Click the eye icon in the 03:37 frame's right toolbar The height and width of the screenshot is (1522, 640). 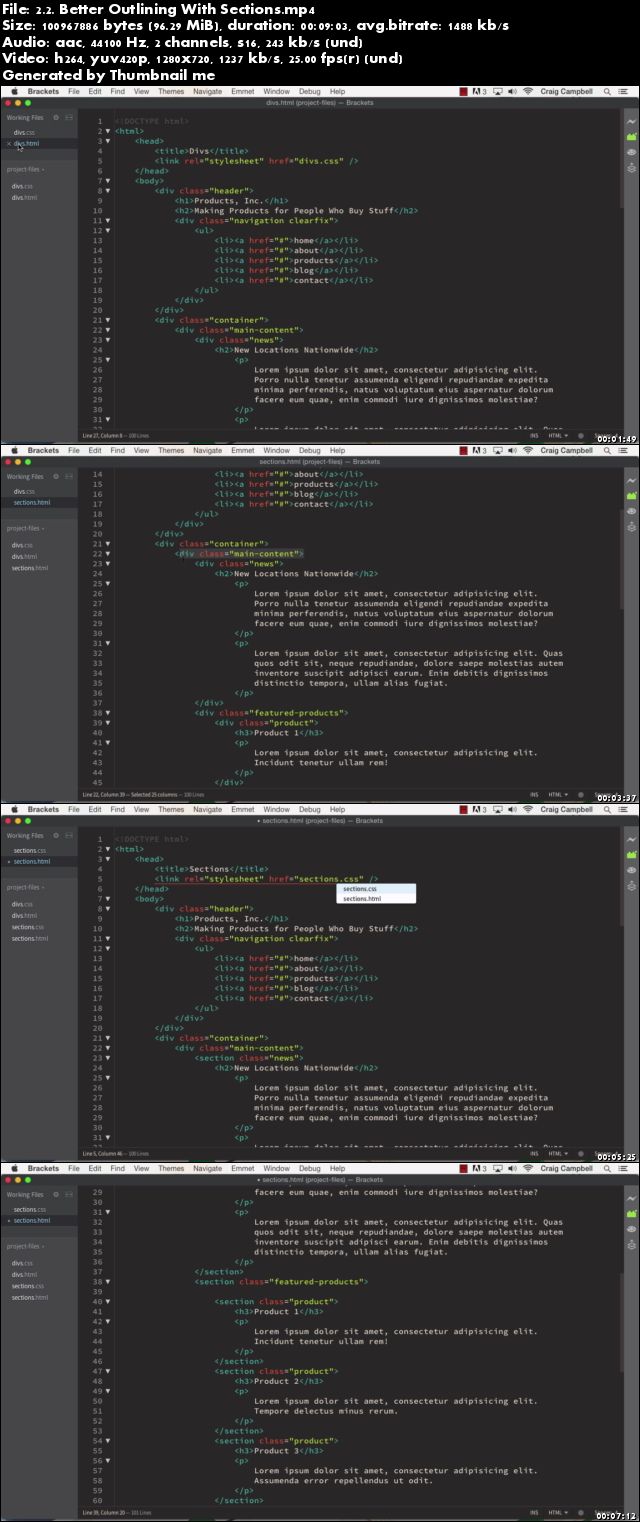coord(631,511)
